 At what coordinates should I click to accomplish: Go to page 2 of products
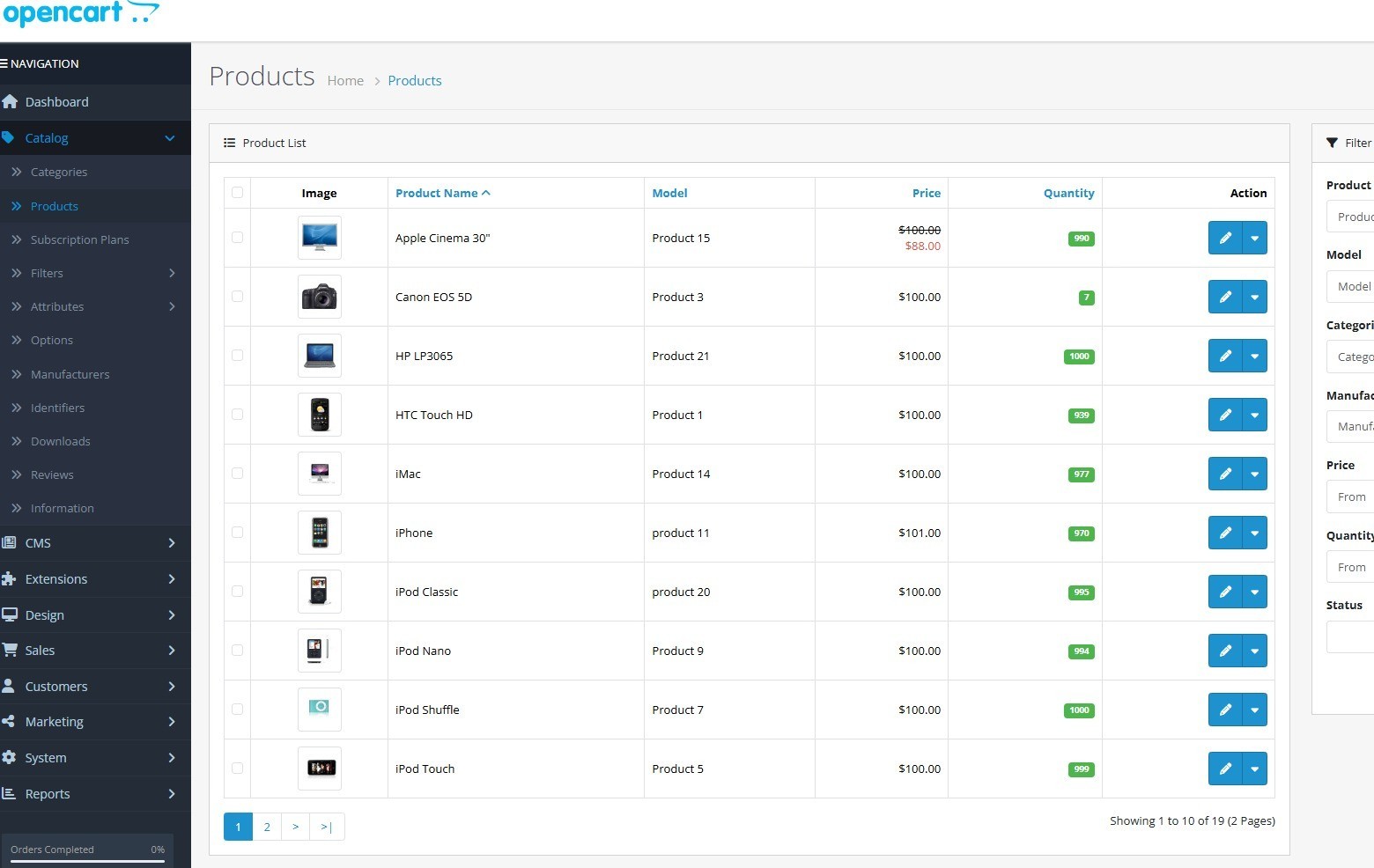(x=267, y=827)
